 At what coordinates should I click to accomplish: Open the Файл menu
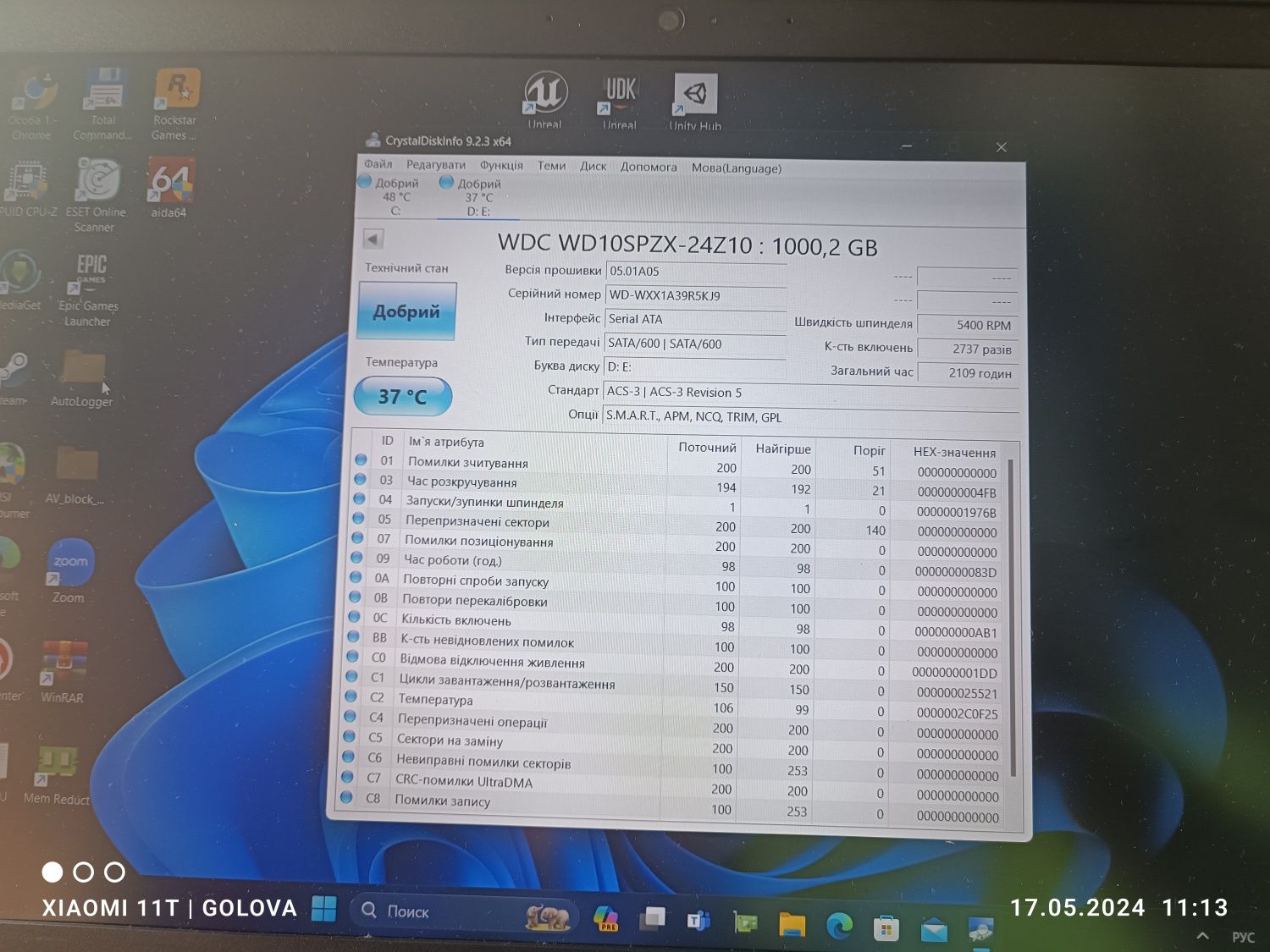click(378, 164)
